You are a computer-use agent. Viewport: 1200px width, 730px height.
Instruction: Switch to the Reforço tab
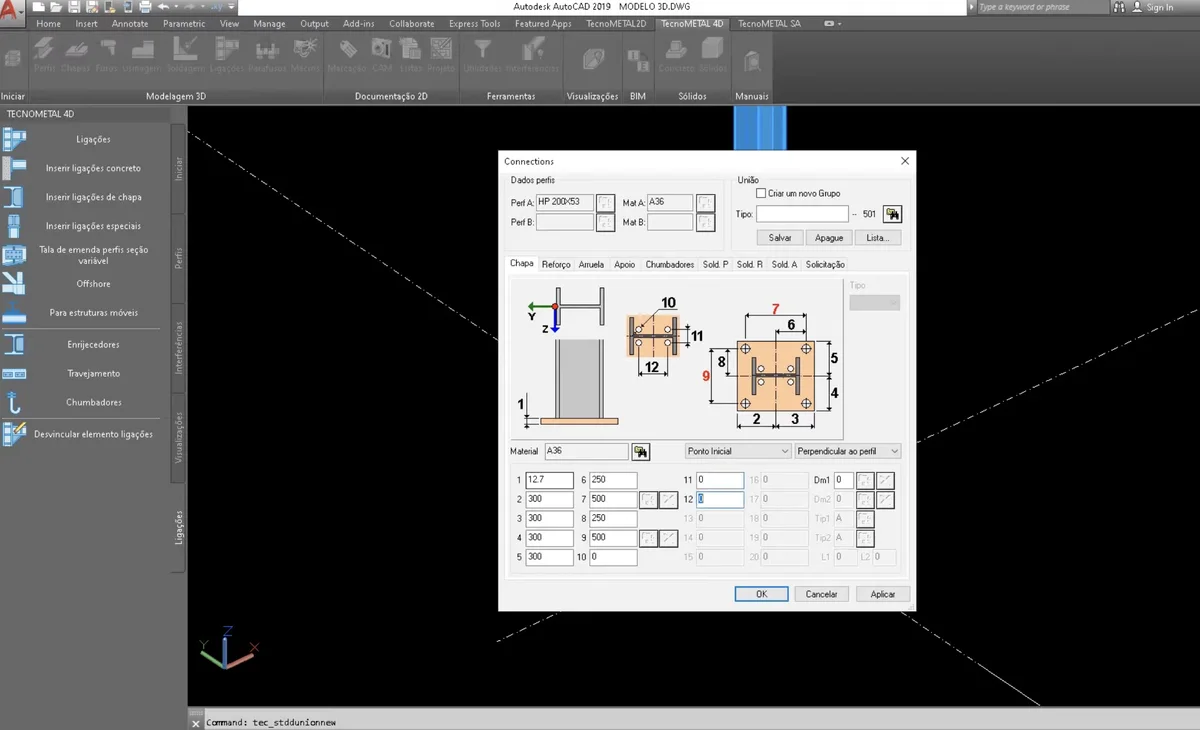tap(555, 263)
